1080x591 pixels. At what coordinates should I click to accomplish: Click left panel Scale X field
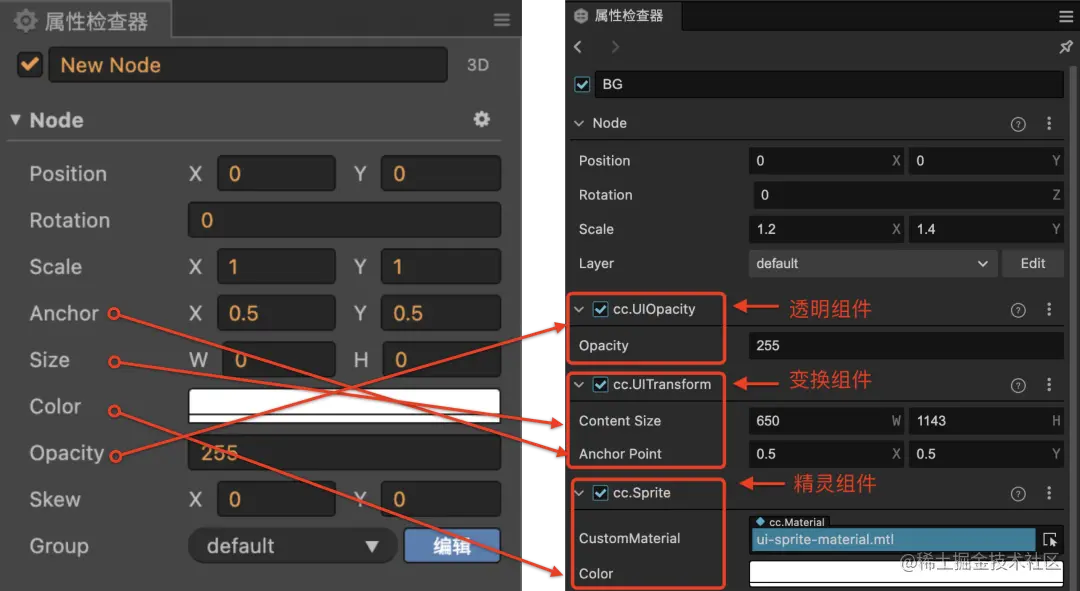point(276,267)
